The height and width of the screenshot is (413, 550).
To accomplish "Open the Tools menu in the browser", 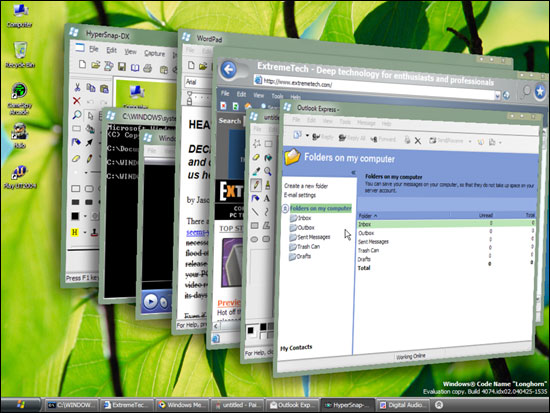I will pyautogui.click(x=277, y=96).
